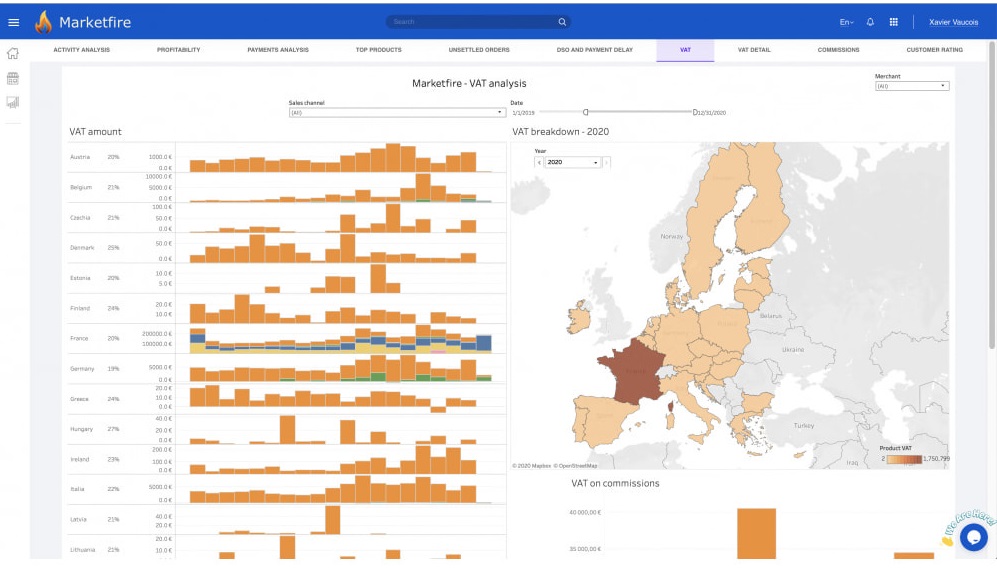
Task: Open the Year 2020 dropdown
Action: click(573, 162)
